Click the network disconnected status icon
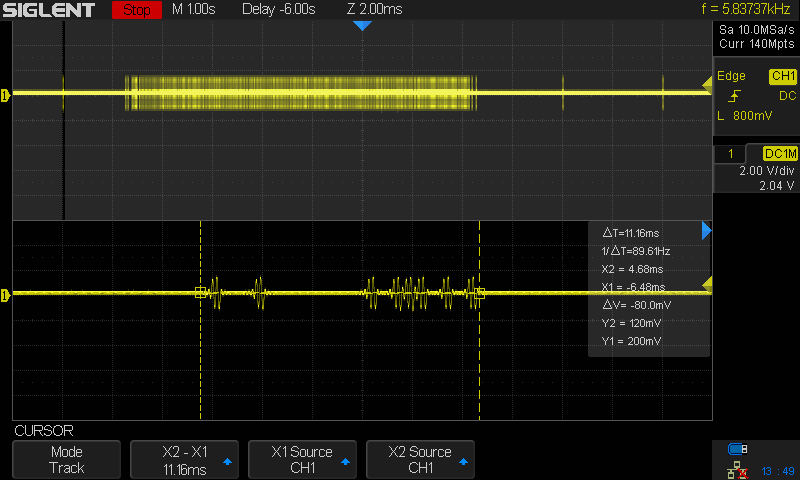Screen dimensions: 800x480 737,470
